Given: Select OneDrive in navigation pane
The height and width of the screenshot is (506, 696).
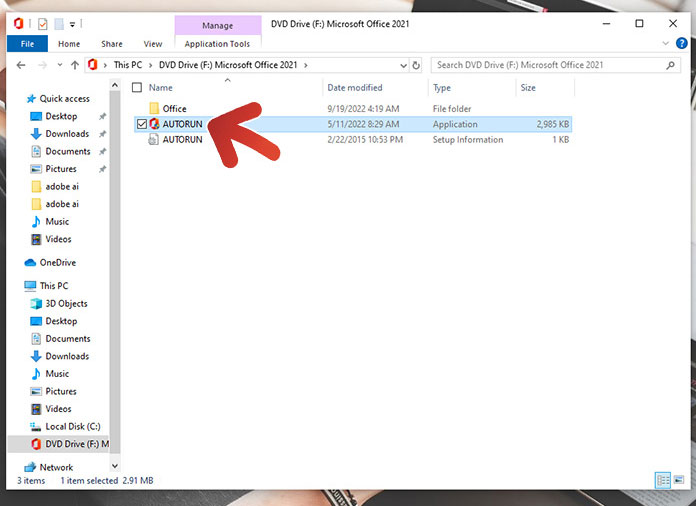Looking at the screenshot, I should tap(57, 262).
